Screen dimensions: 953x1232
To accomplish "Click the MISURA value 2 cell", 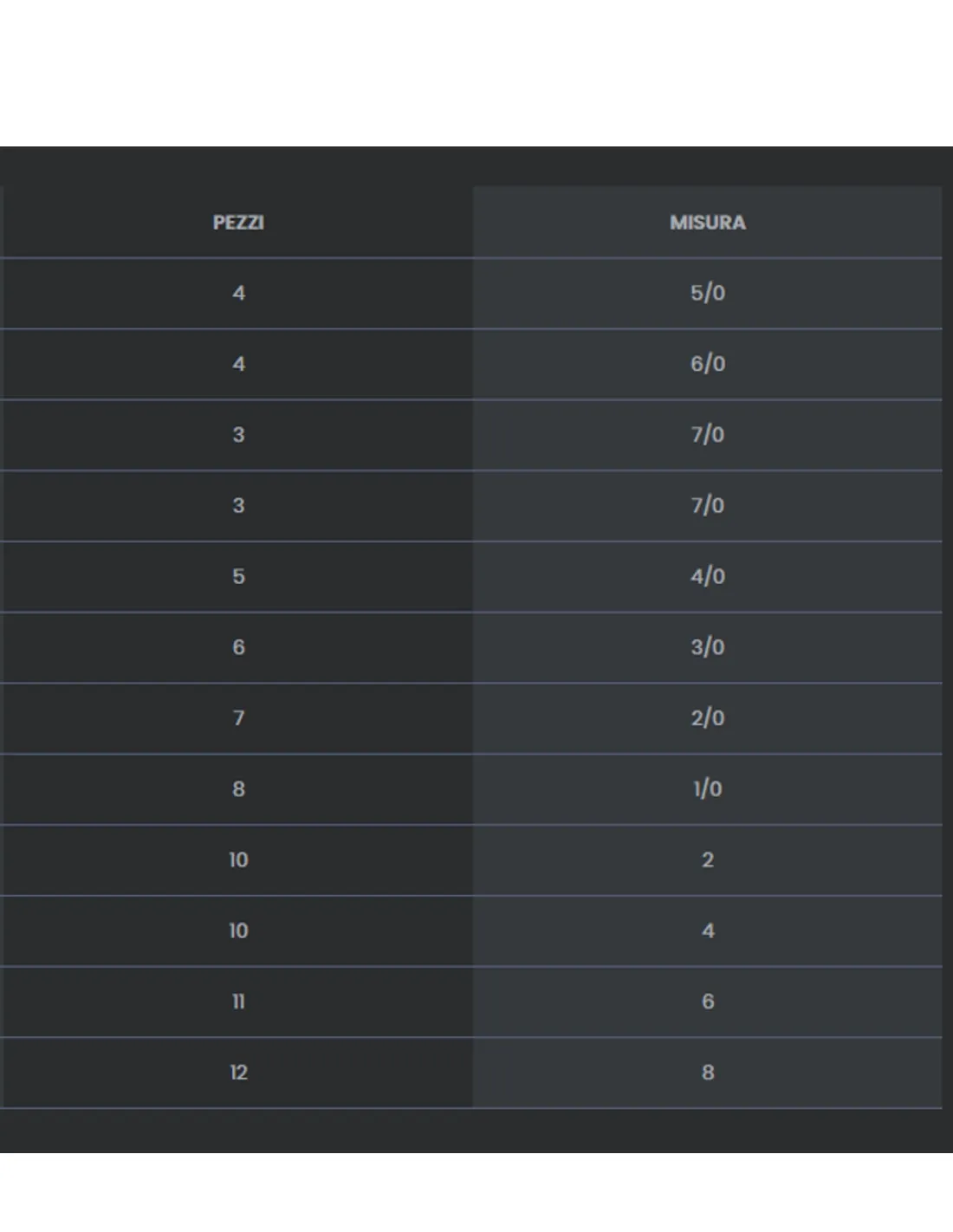I will pyautogui.click(x=707, y=860).
